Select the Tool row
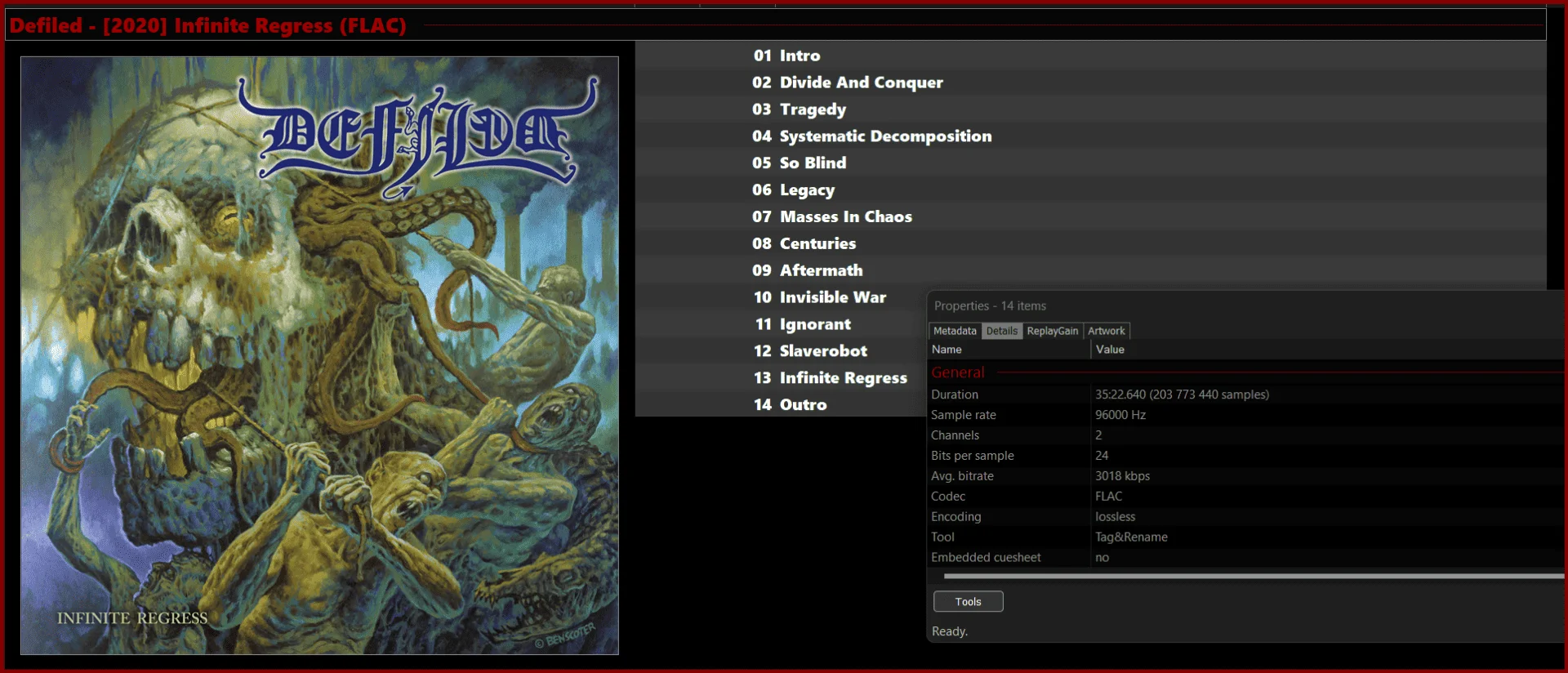 [x=1246, y=537]
